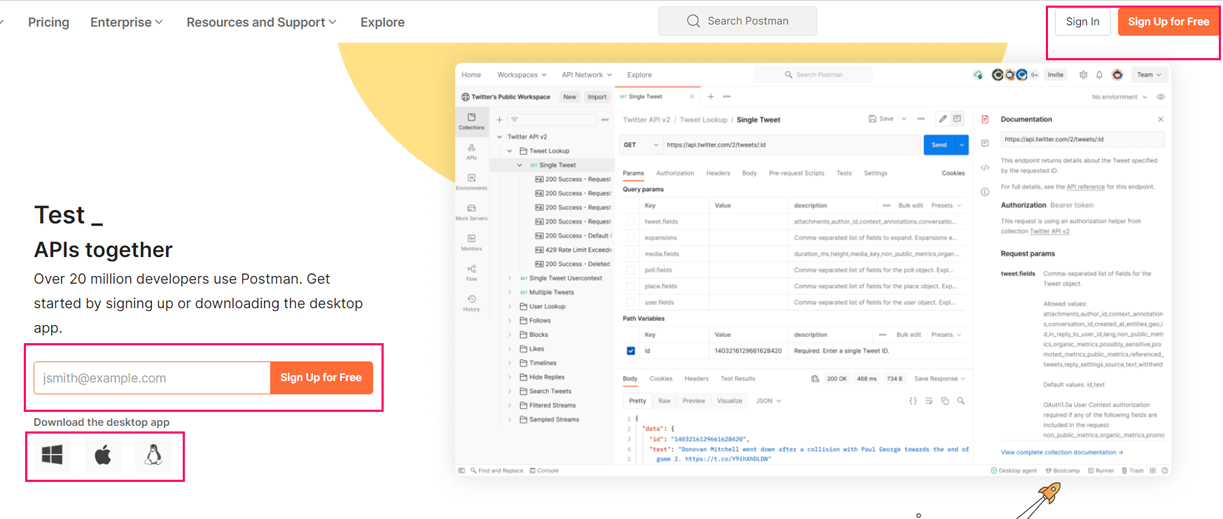Click the blue Send button

(x=939, y=145)
